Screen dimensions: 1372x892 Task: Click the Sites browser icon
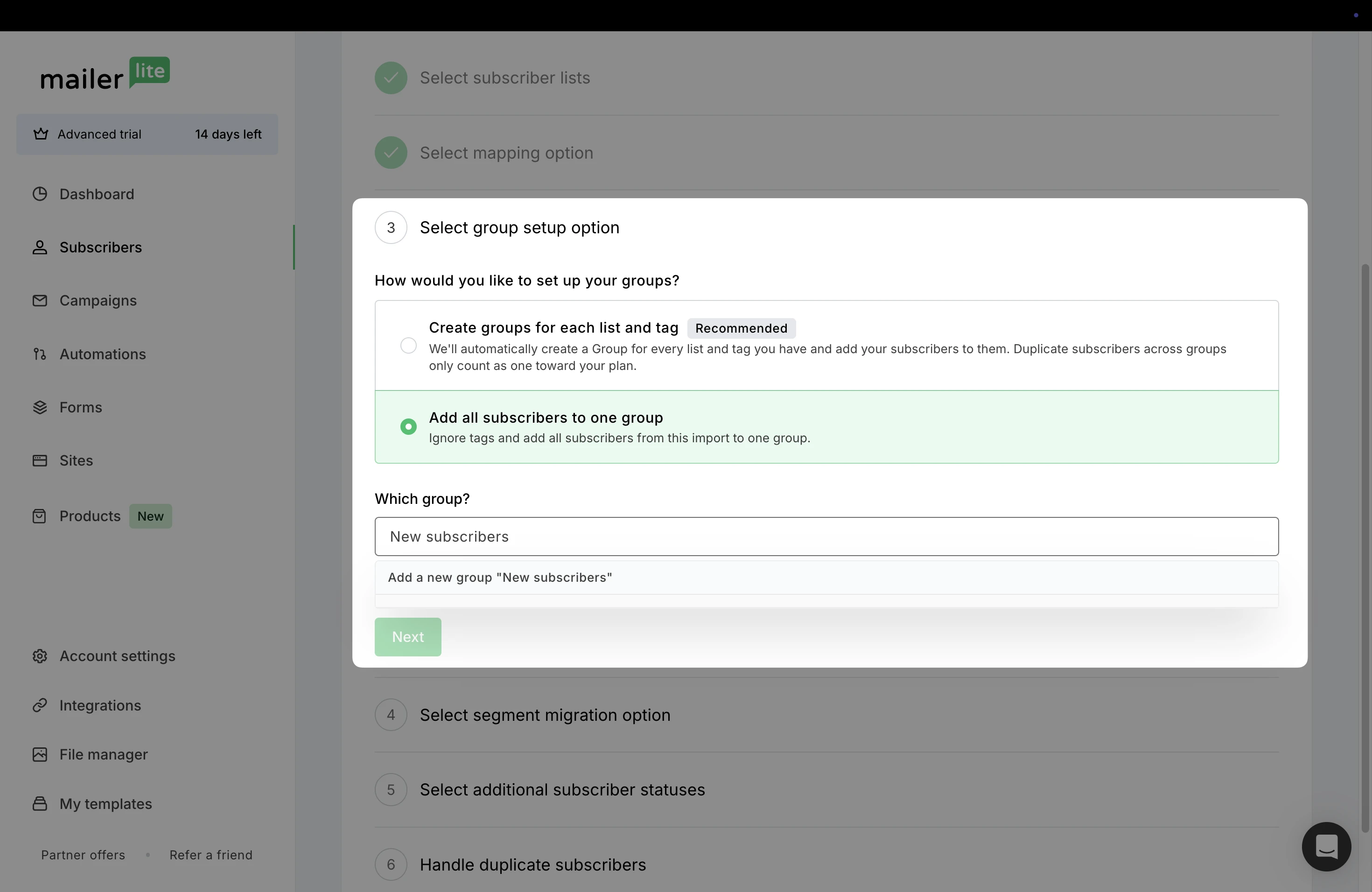[x=40, y=460]
